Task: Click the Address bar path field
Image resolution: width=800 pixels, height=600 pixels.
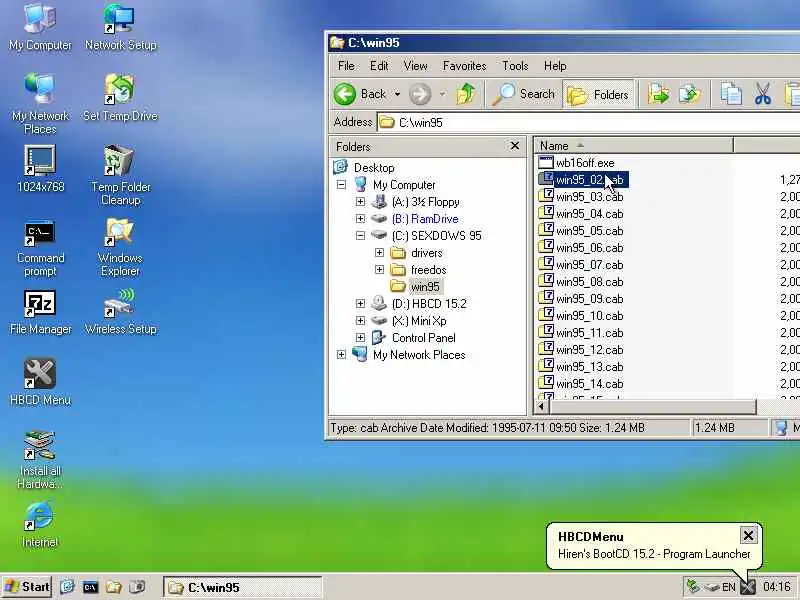Action: 589,122
